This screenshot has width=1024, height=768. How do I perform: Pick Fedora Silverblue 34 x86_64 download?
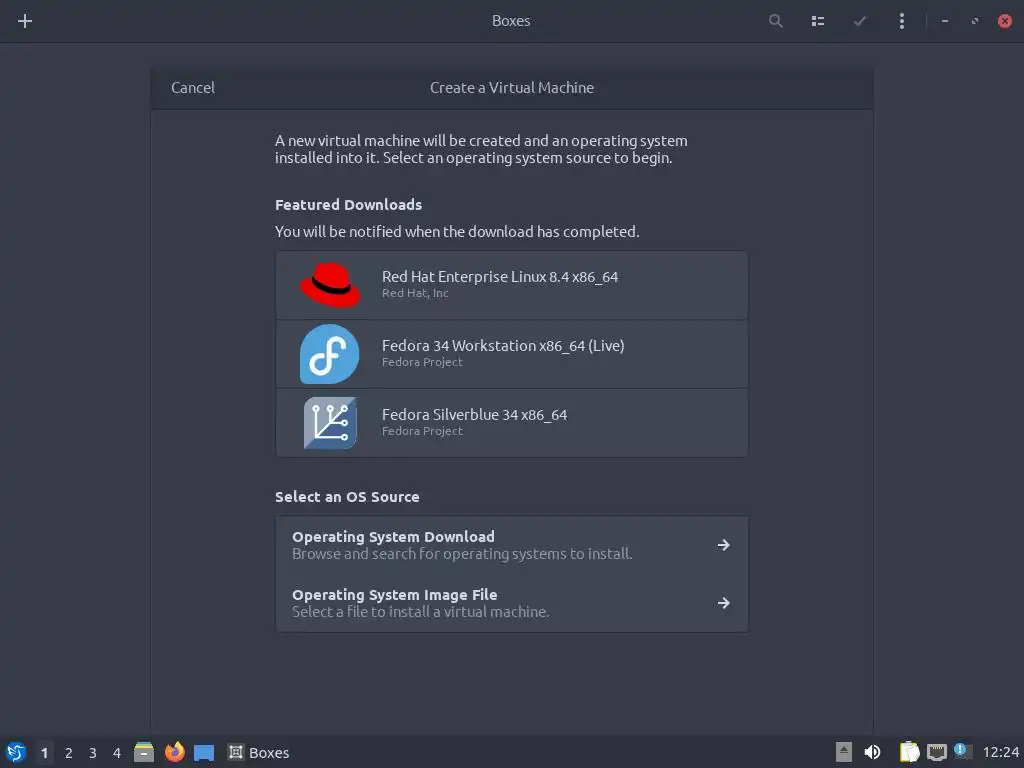(511, 423)
